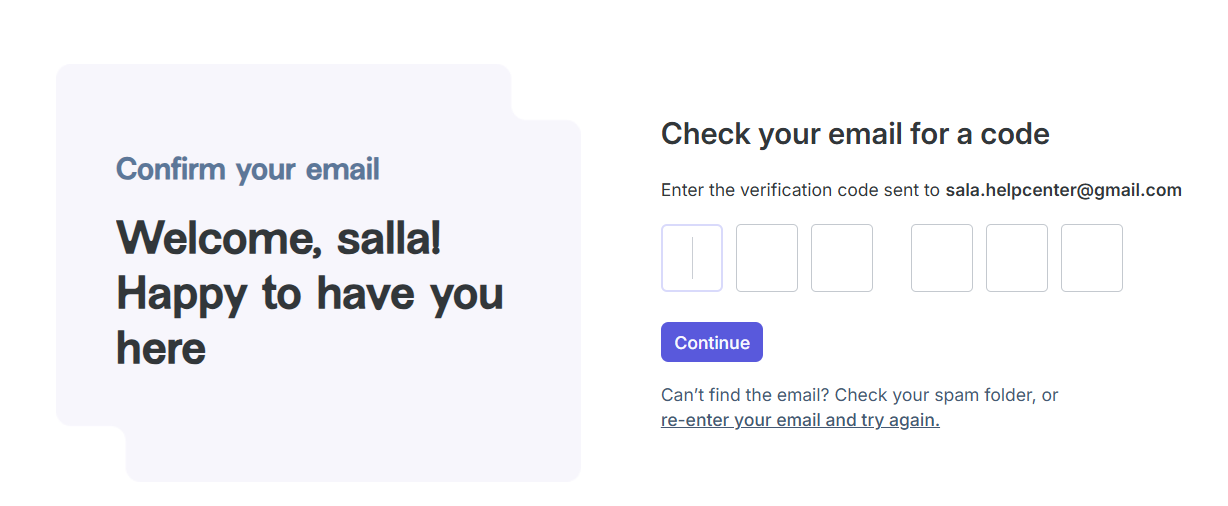Click "Enter the verification code sent to" text
The height and width of the screenshot is (506, 1228).
(800, 190)
